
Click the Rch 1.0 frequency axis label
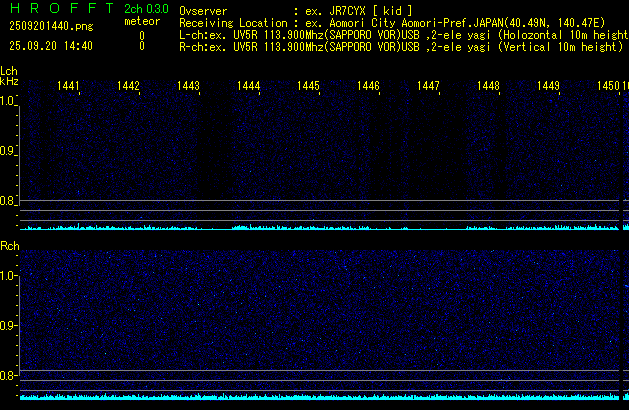click(8, 275)
